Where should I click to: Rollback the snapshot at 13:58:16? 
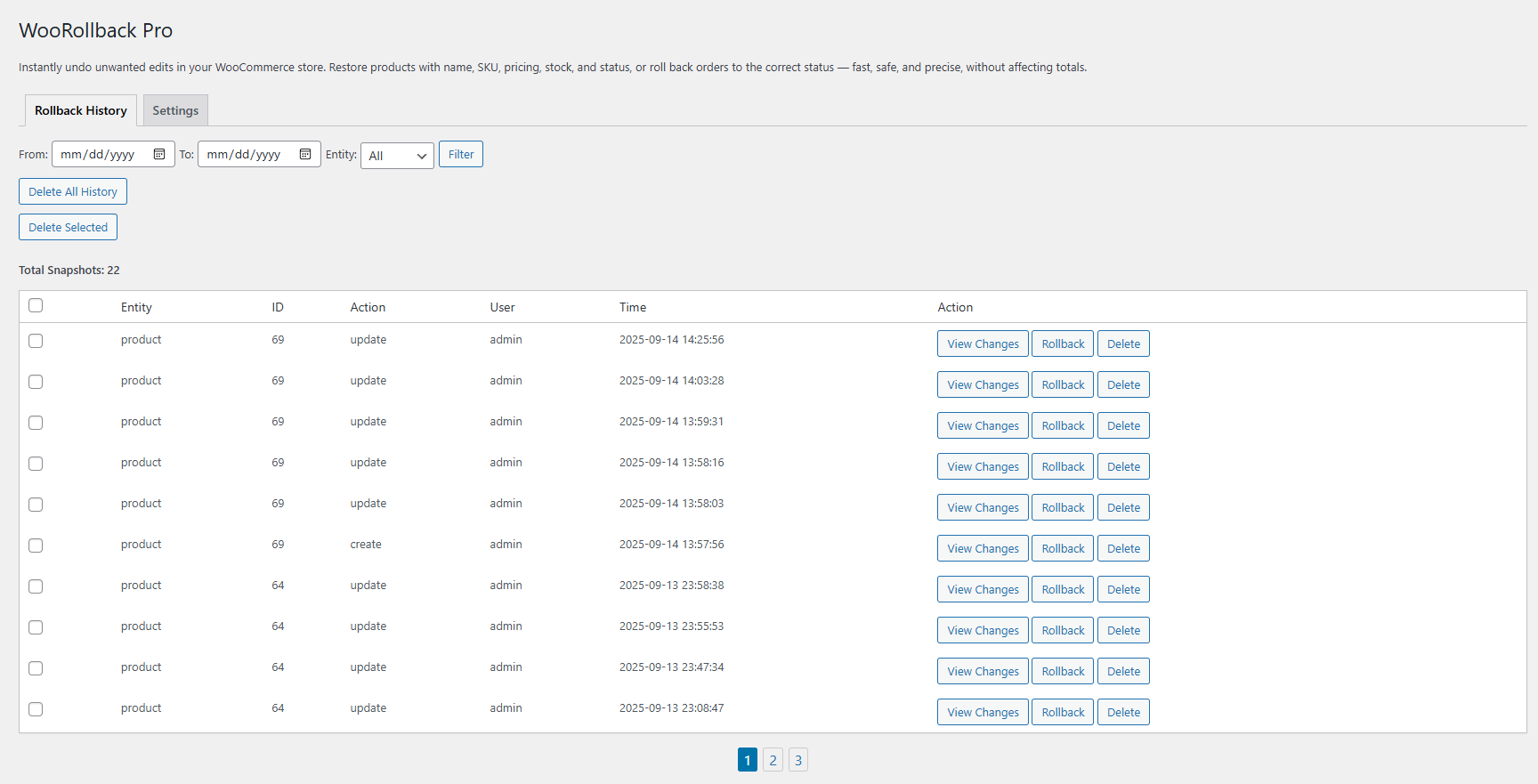tap(1063, 466)
